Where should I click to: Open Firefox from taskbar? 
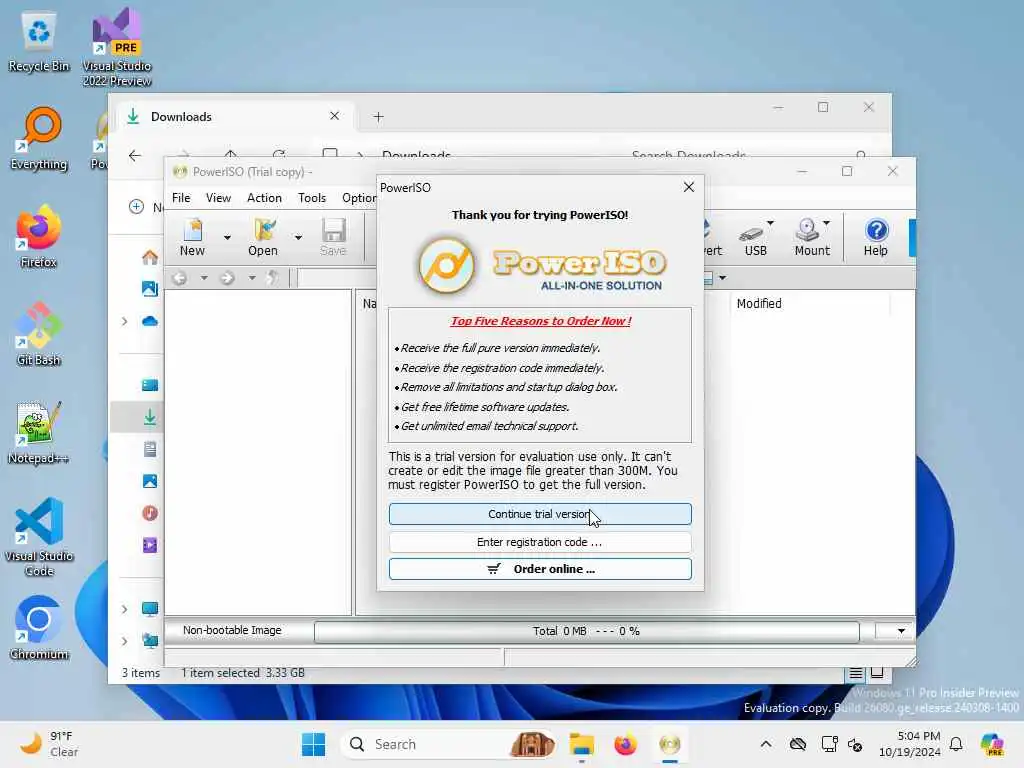point(625,744)
